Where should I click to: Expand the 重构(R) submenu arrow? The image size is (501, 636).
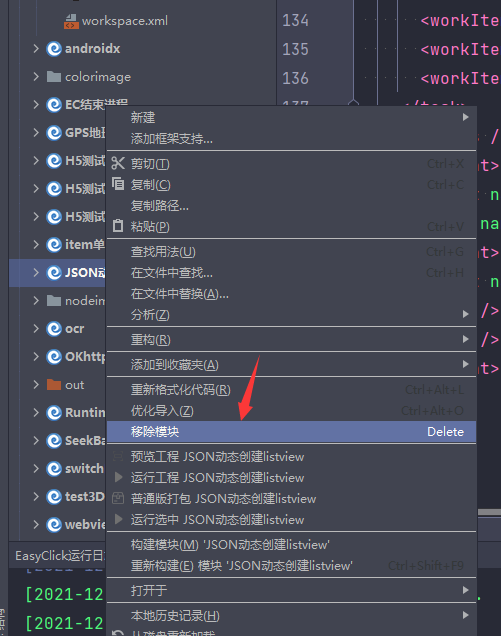[x=466, y=339]
